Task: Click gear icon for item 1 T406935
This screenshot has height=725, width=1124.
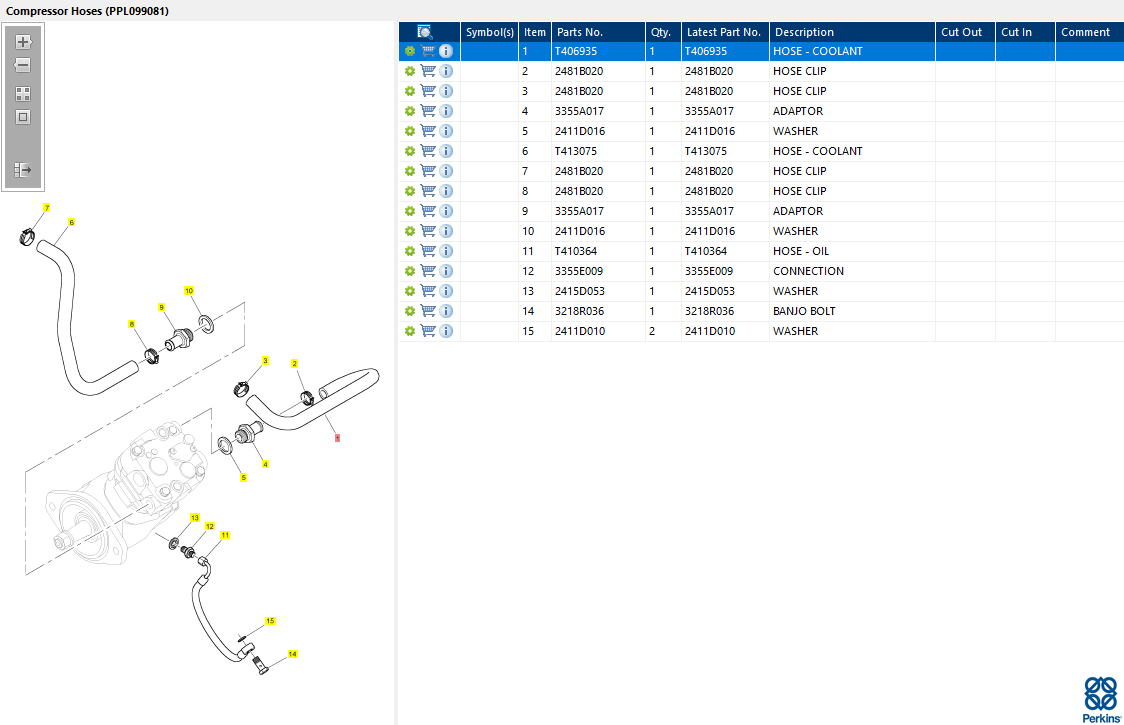Action: 409,52
